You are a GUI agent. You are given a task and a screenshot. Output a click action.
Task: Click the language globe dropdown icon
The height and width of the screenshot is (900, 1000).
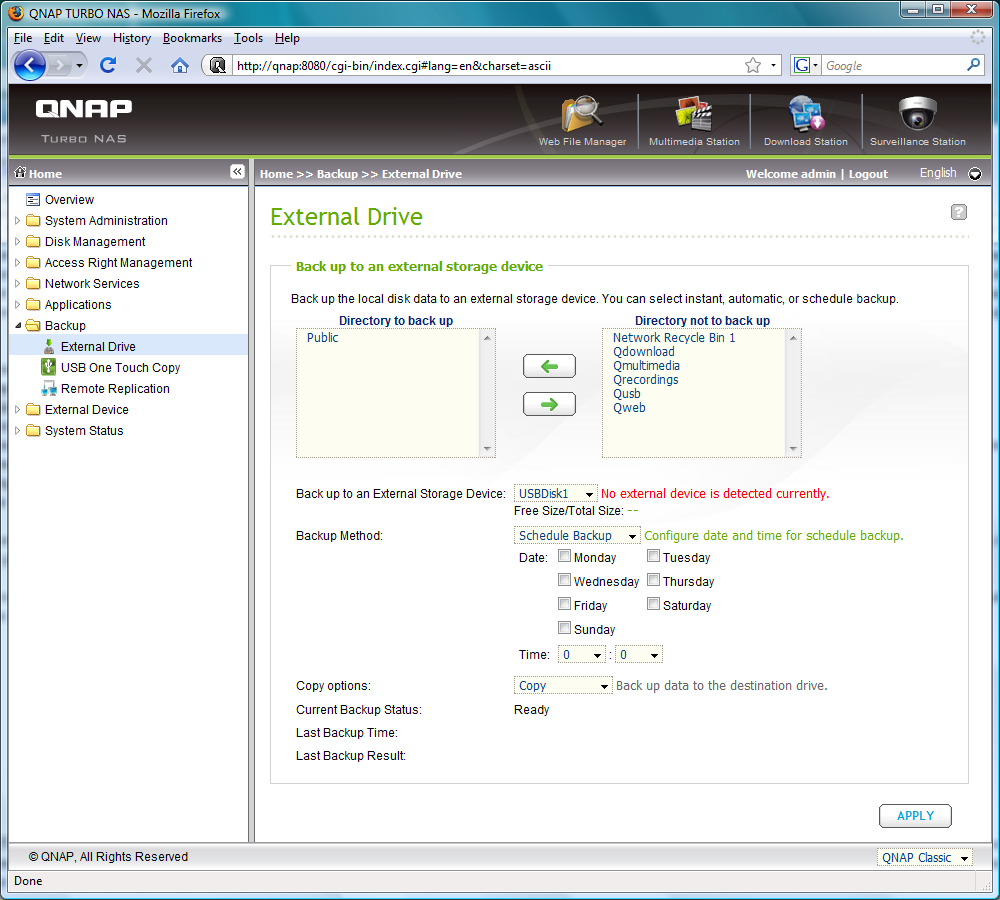[974, 173]
